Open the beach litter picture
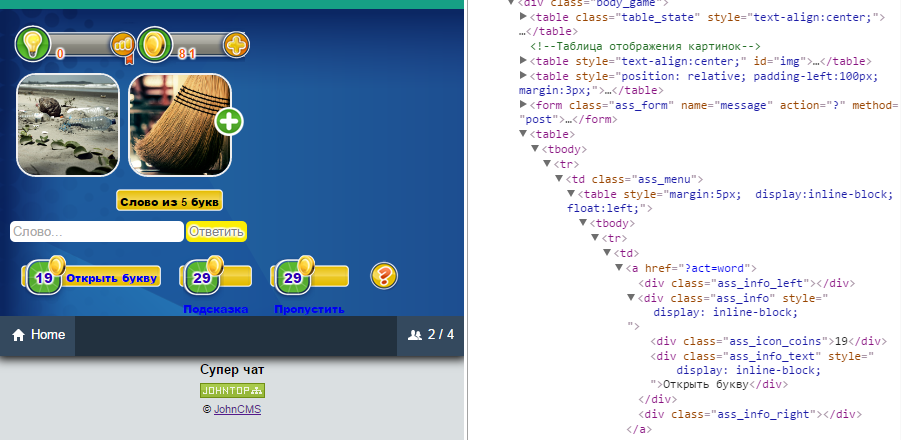The image size is (901, 440). [67, 125]
